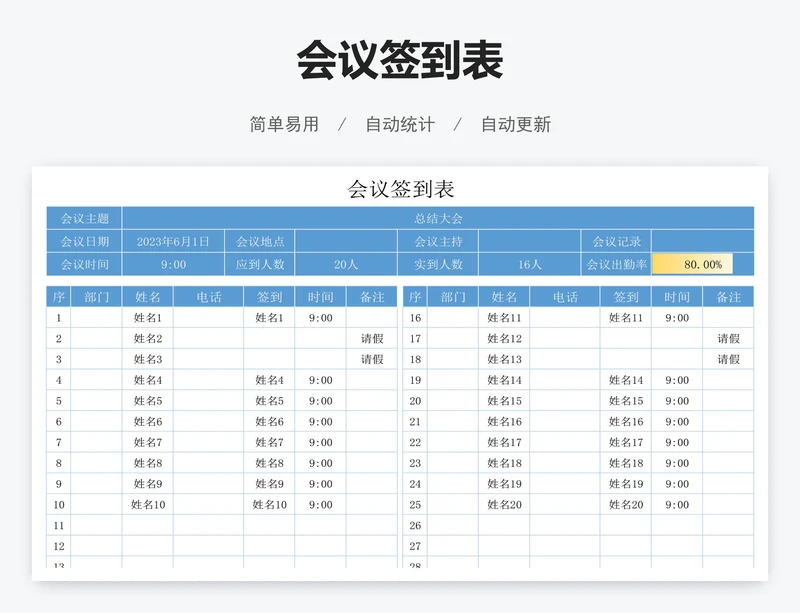Click the 姓名14 sign-in cell in row 19
This screenshot has width=800, height=613.
(x=626, y=380)
